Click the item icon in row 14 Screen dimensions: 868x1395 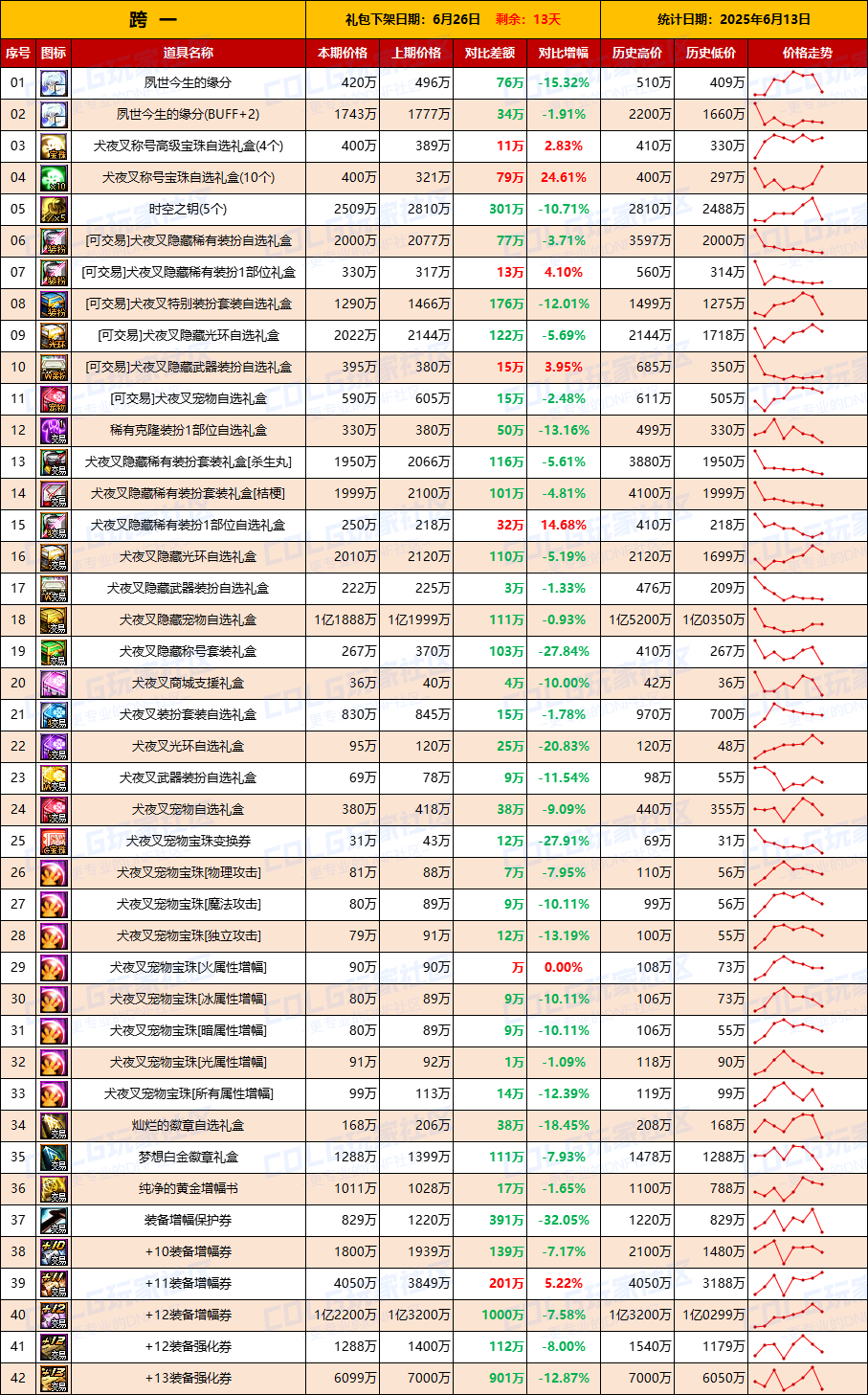(54, 493)
